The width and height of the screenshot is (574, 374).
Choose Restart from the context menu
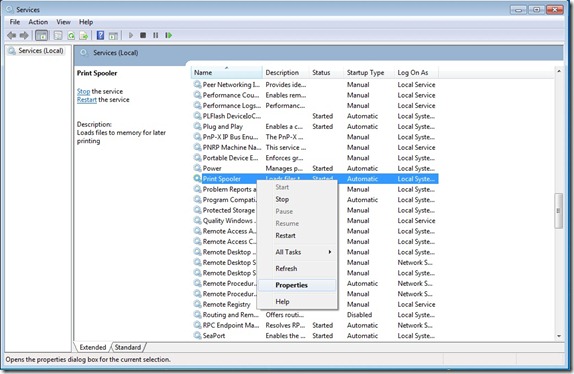click(x=297, y=236)
